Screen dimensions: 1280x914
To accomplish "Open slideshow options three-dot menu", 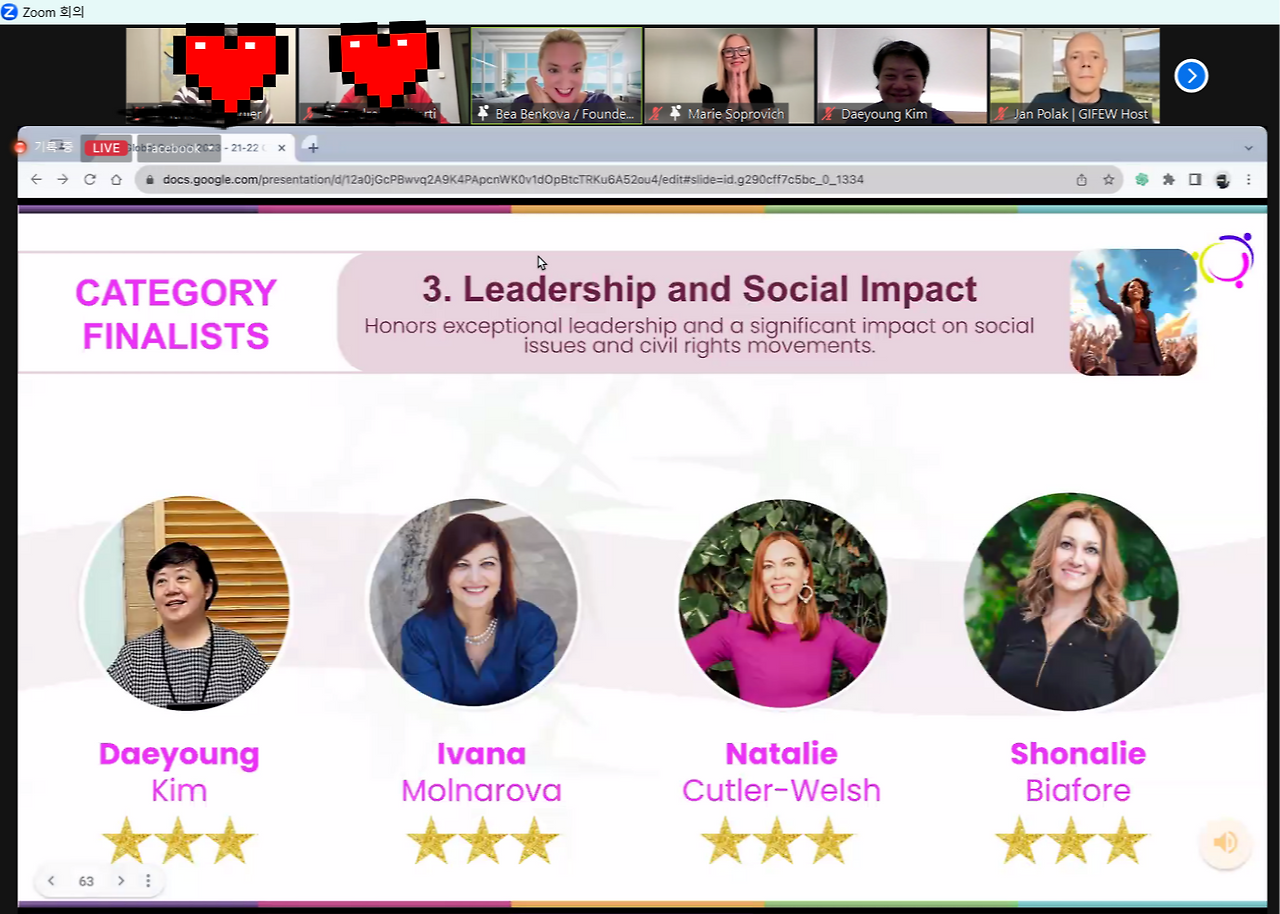I will coord(148,881).
